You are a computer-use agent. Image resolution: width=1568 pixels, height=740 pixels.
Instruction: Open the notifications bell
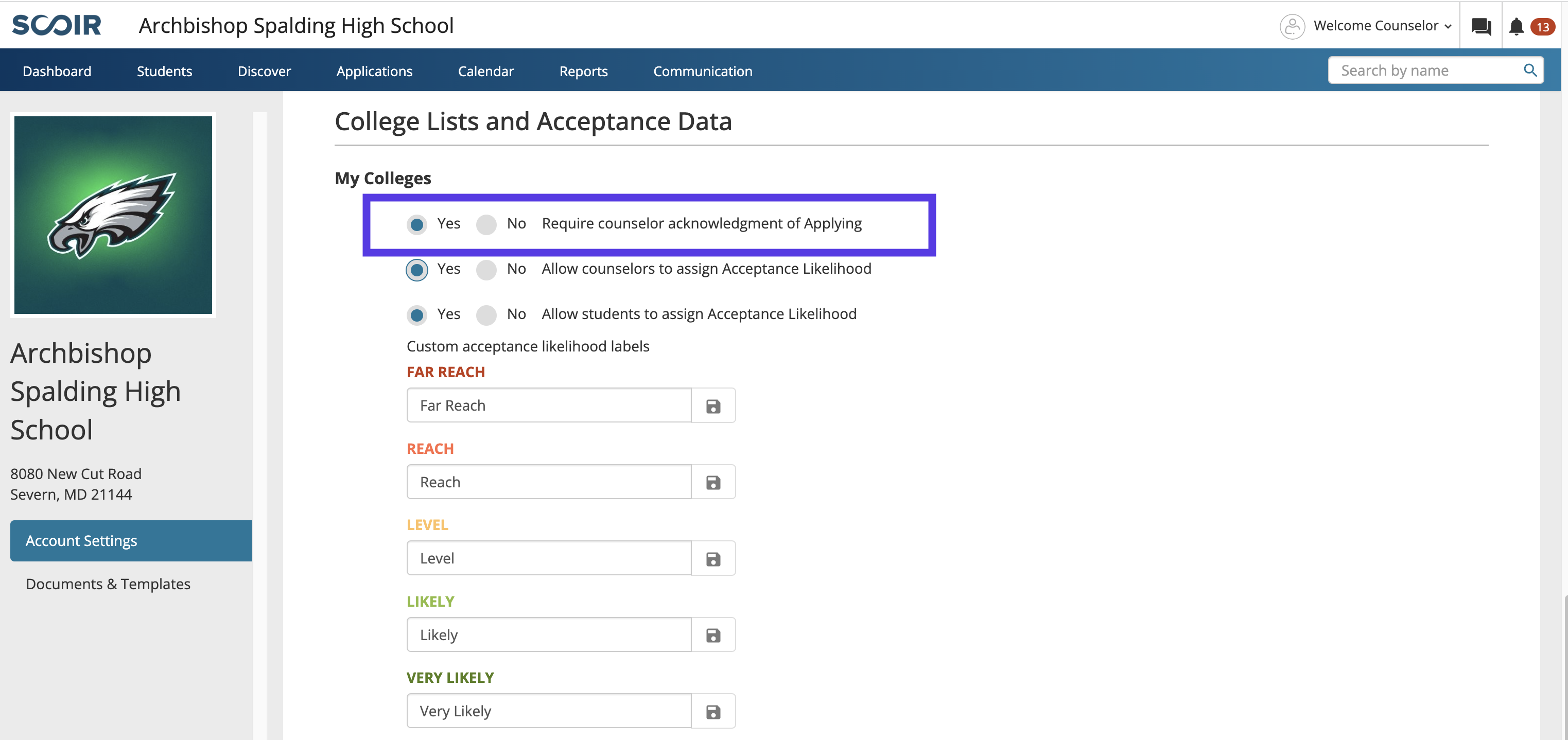tap(1516, 26)
